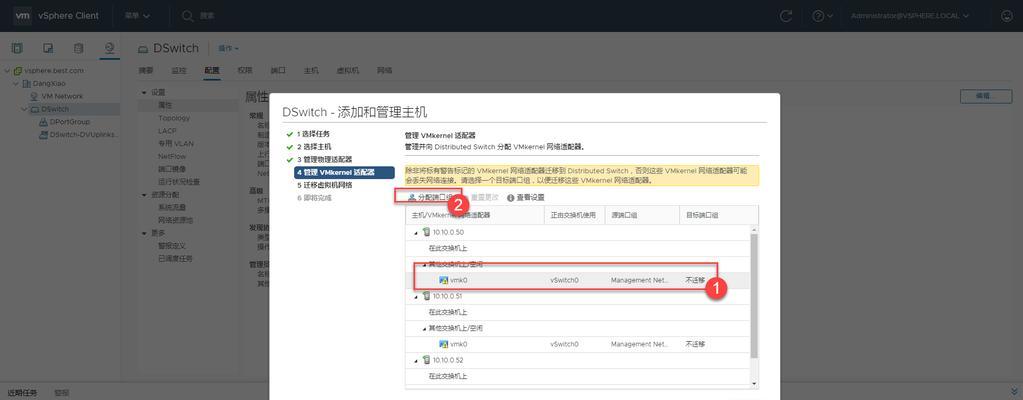The image size is (1023, 400).
Task: Go to wizard step 2 选择主机
Action: [x=314, y=147]
